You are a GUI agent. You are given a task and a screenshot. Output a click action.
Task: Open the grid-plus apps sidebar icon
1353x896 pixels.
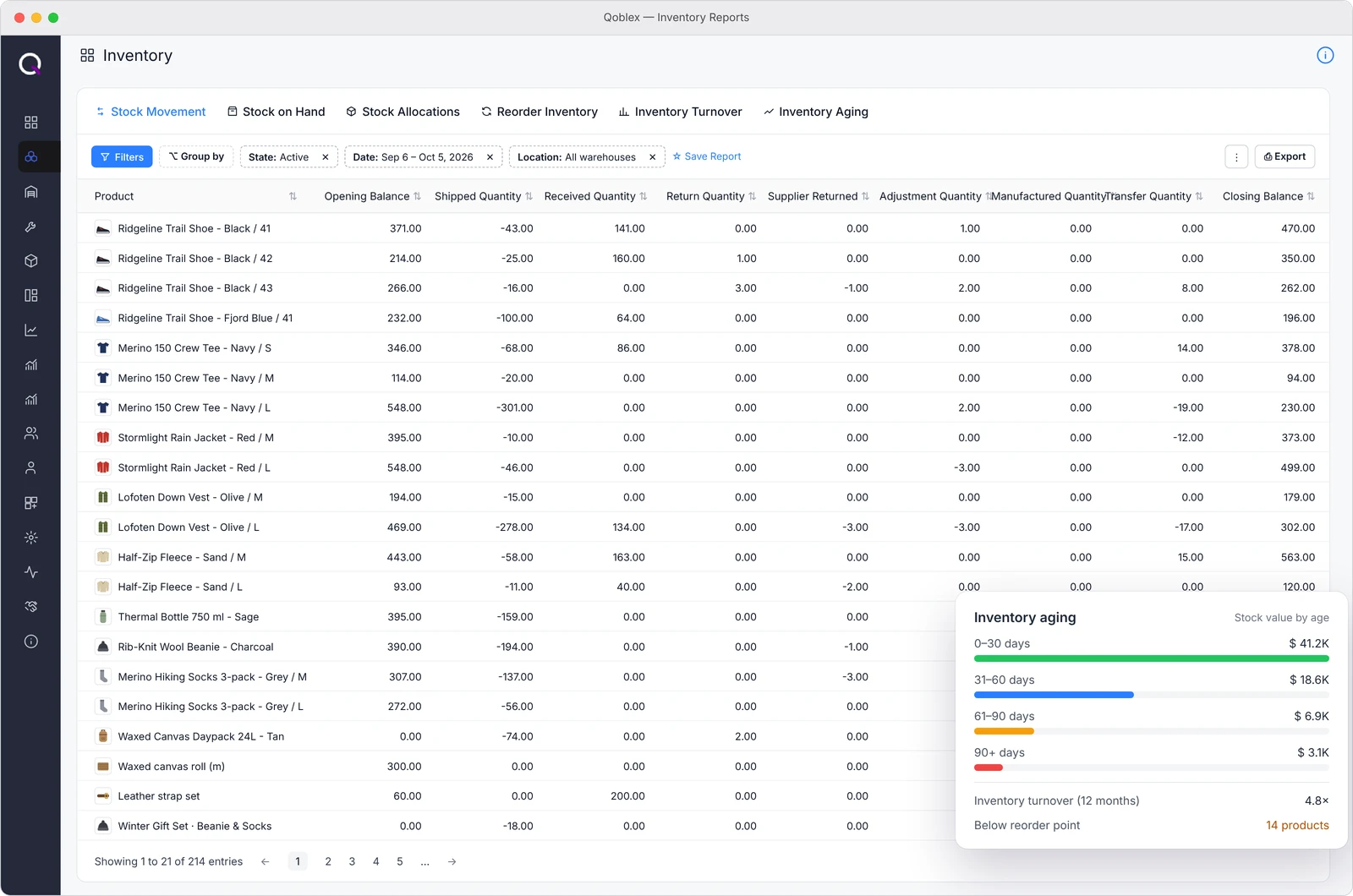pos(31,503)
